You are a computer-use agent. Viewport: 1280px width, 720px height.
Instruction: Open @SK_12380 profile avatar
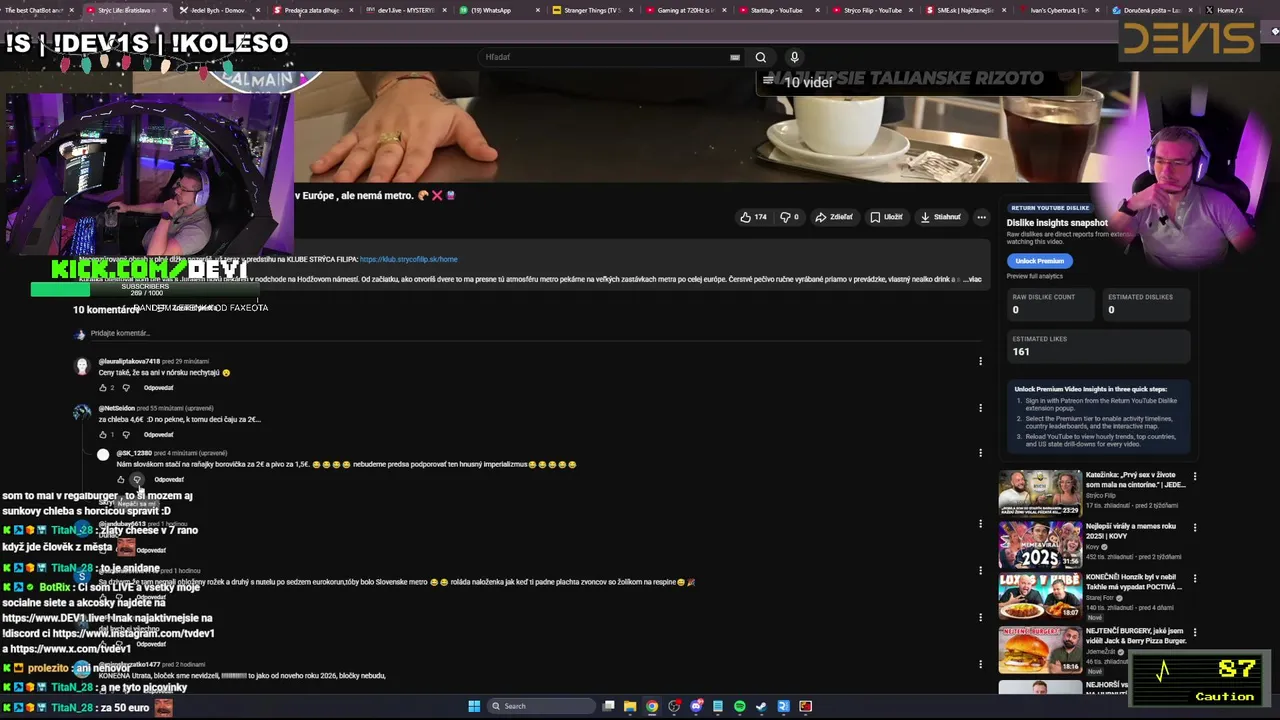coord(103,455)
